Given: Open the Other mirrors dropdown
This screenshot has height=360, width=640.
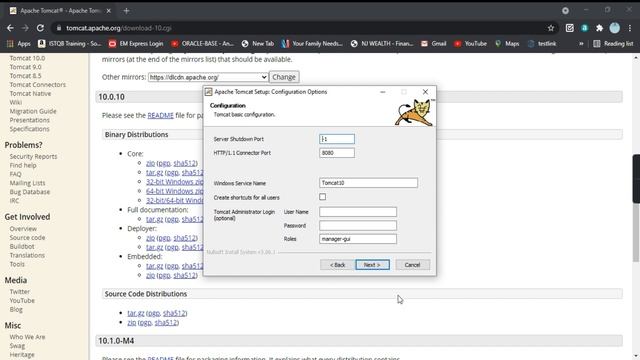Looking at the screenshot, I should (208, 77).
